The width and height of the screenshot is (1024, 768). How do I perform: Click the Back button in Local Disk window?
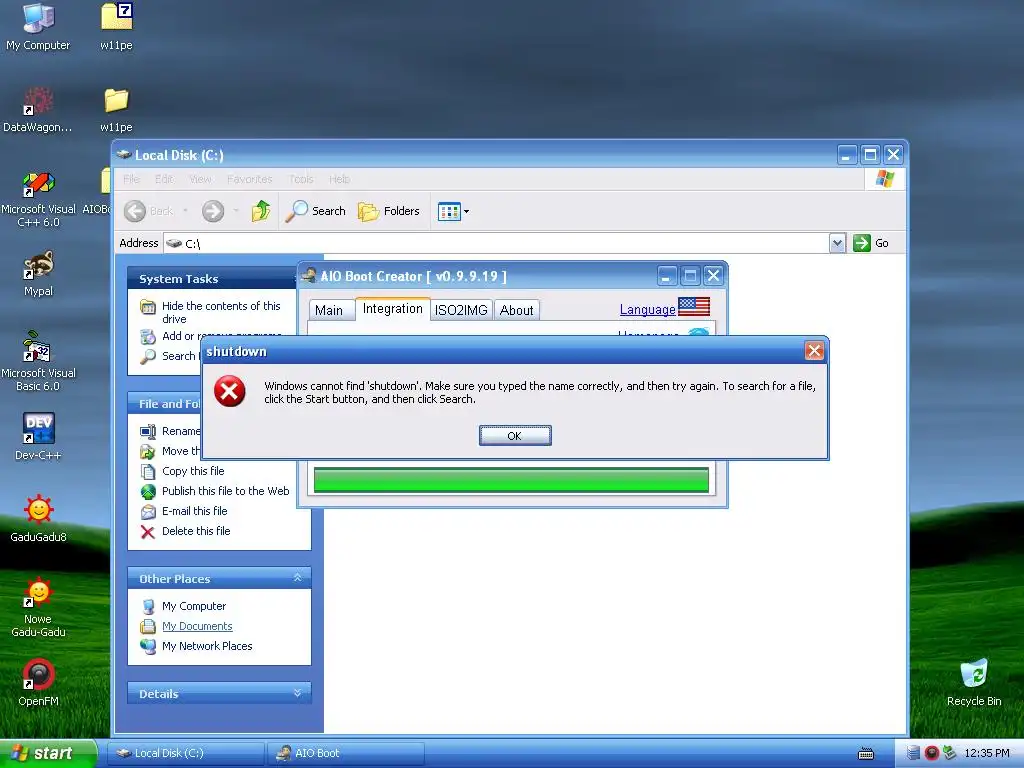150,211
